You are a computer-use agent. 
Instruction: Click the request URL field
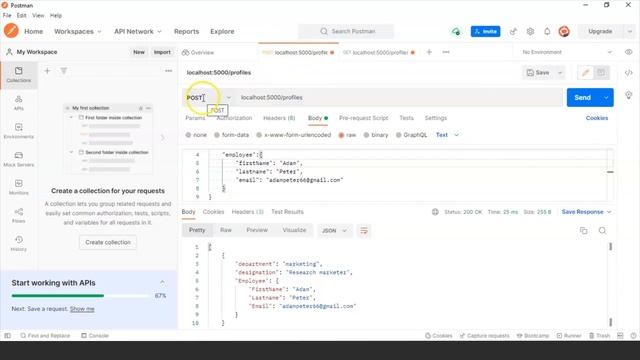pyautogui.click(x=400, y=98)
